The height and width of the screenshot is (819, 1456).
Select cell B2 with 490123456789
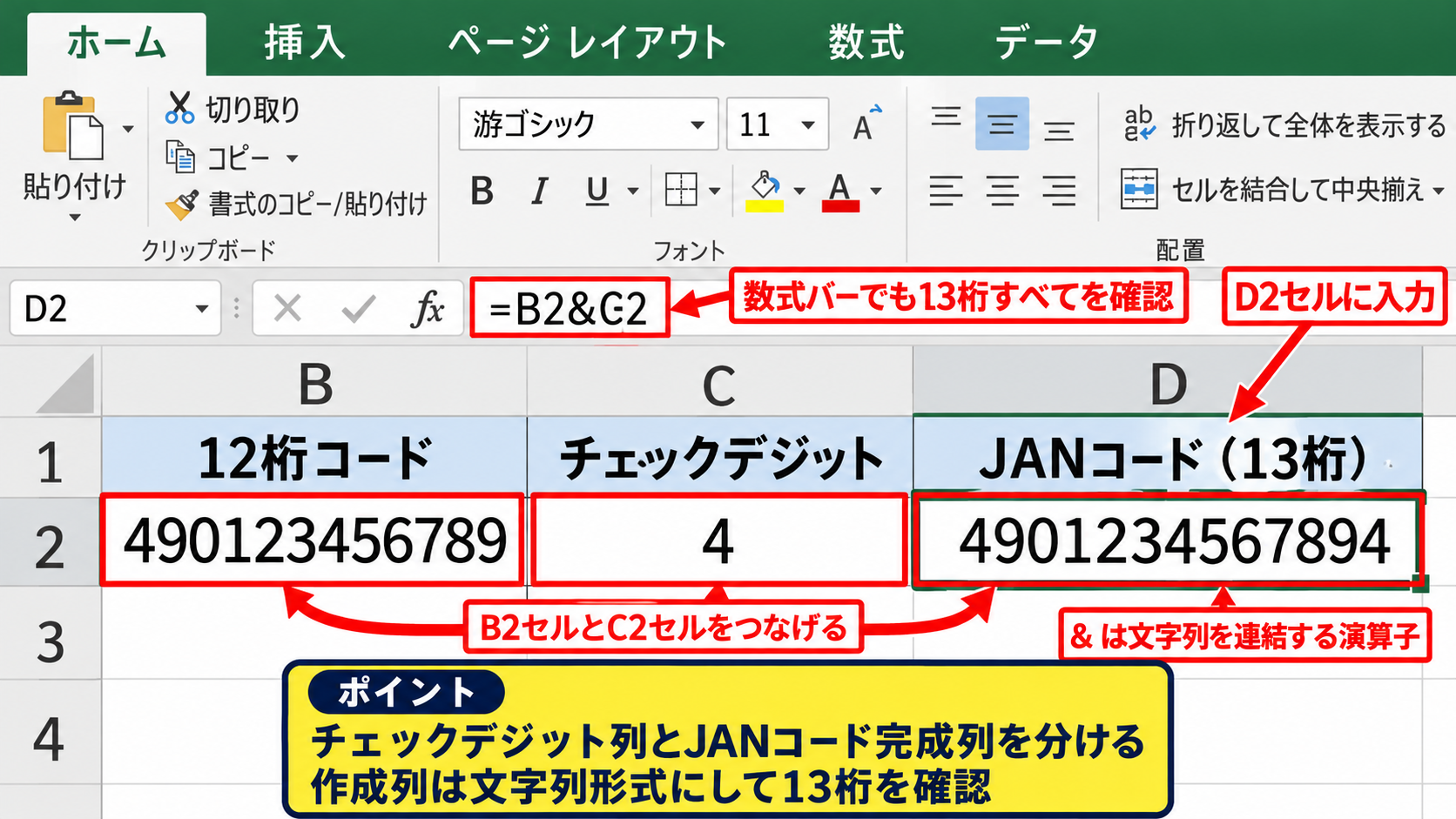pyautogui.click(x=313, y=540)
